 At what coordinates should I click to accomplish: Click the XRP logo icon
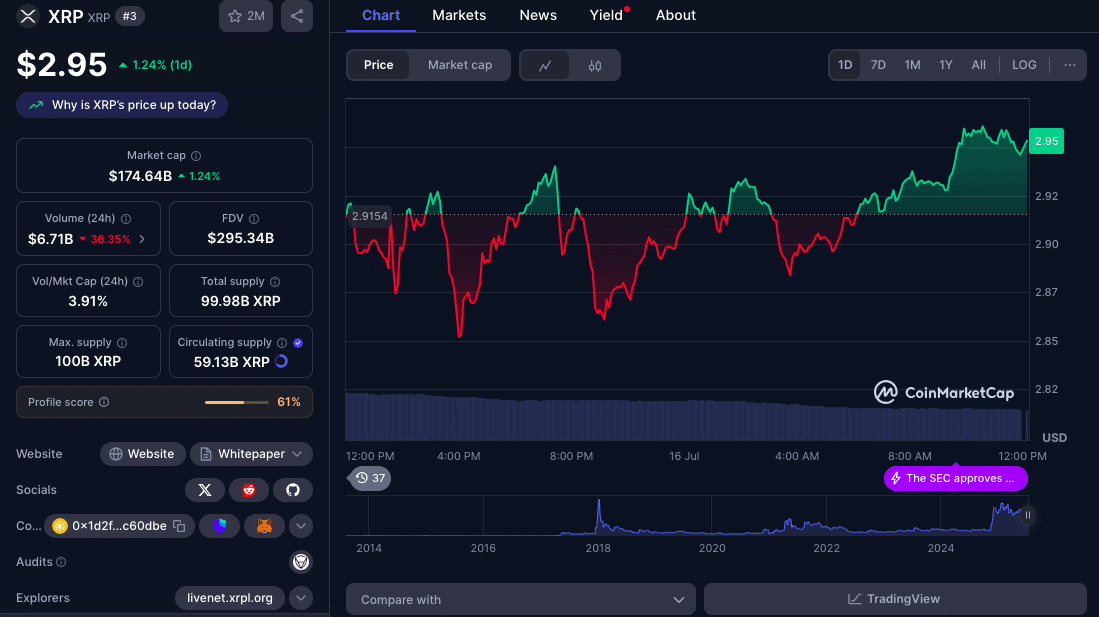click(x=28, y=16)
